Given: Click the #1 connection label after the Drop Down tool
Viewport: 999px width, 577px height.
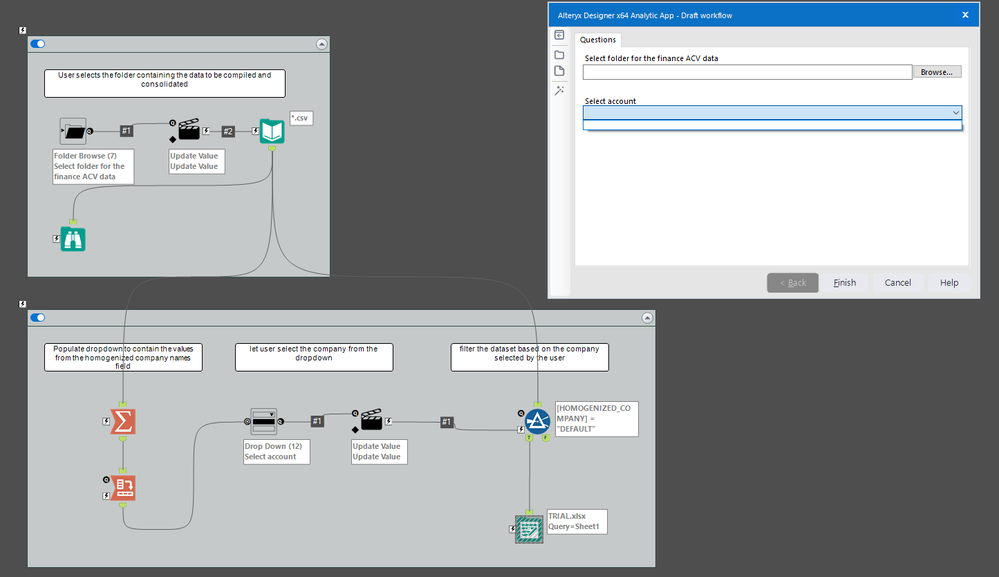Looking at the screenshot, I should [x=317, y=421].
